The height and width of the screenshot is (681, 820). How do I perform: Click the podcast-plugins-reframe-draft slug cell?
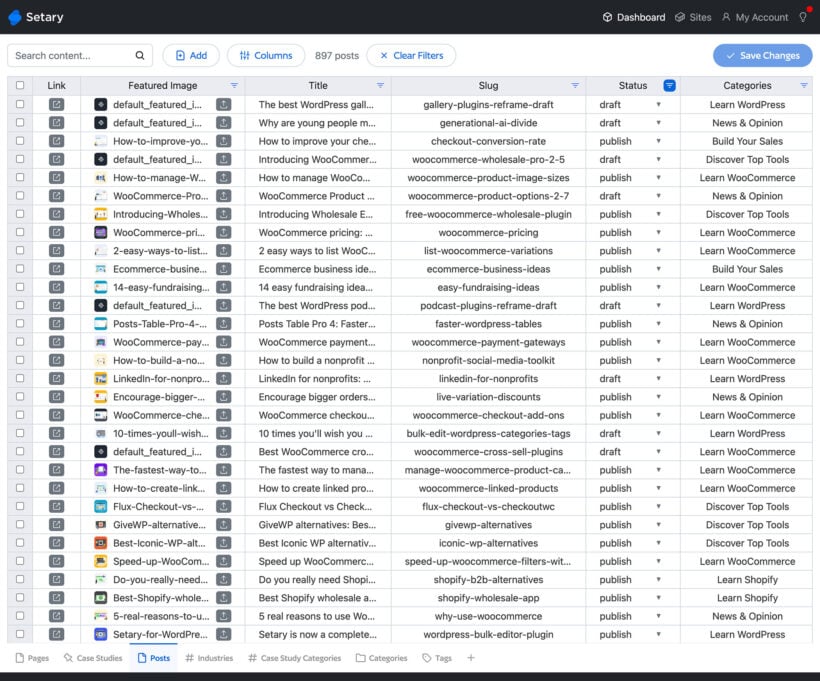click(488, 305)
